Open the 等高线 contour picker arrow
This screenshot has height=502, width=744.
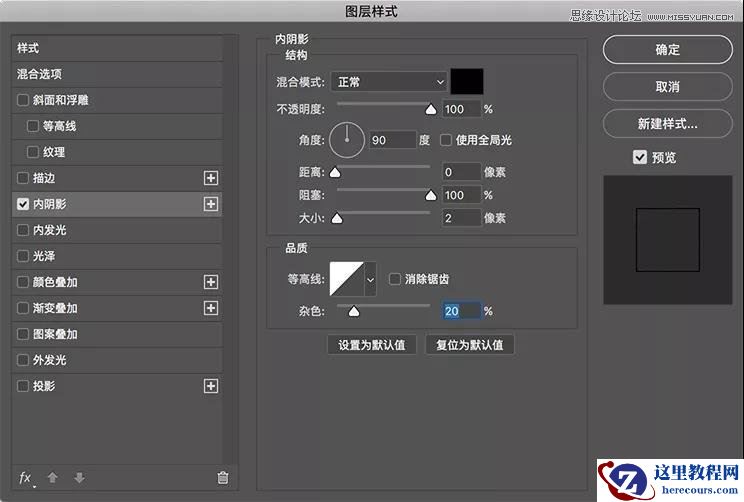[x=370, y=279]
